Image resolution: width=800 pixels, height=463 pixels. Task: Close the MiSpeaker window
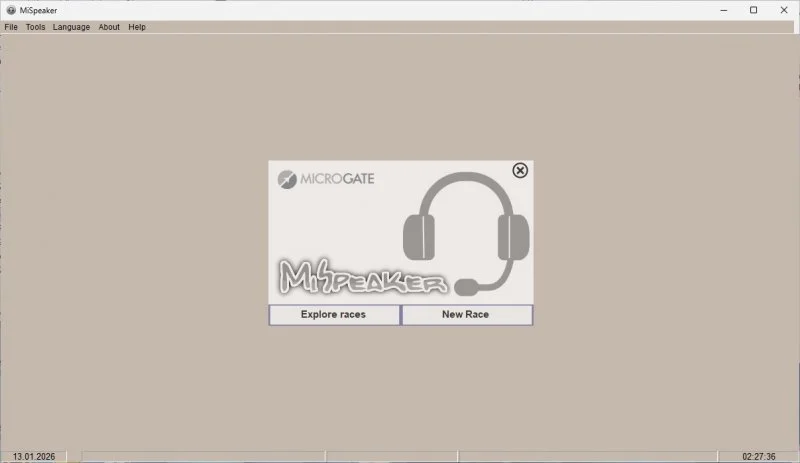tap(784, 10)
